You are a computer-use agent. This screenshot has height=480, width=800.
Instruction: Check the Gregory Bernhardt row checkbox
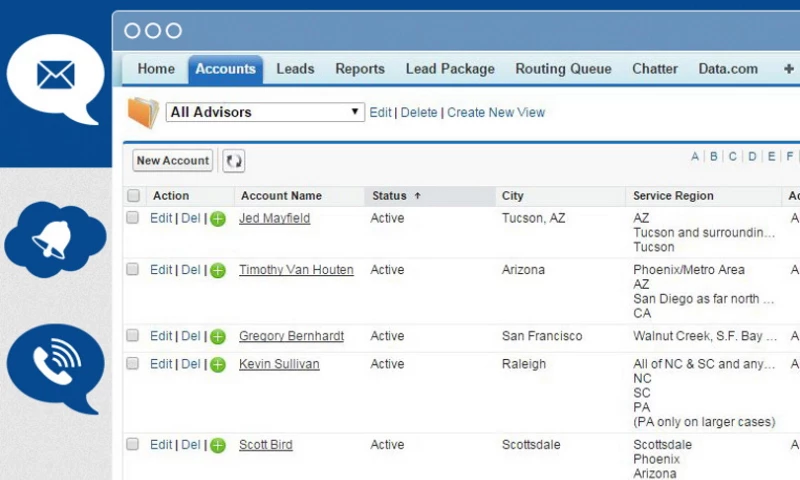(x=133, y=335)
